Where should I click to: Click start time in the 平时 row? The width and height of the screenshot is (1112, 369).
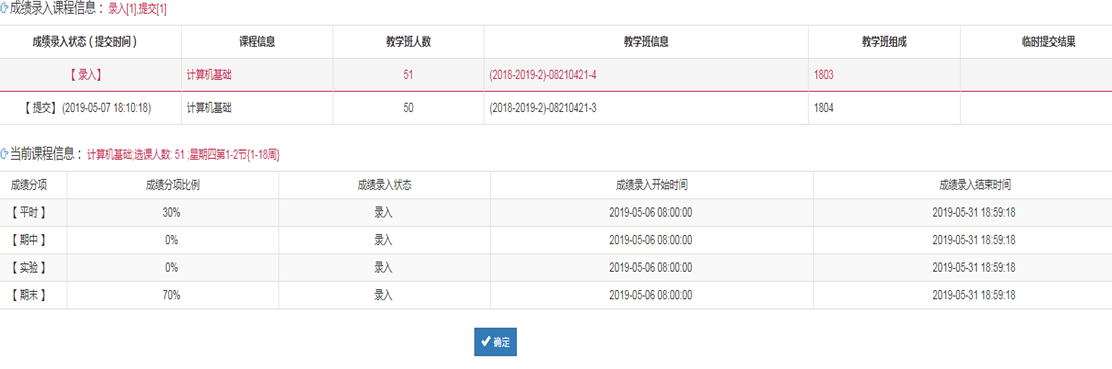[651, 213]
